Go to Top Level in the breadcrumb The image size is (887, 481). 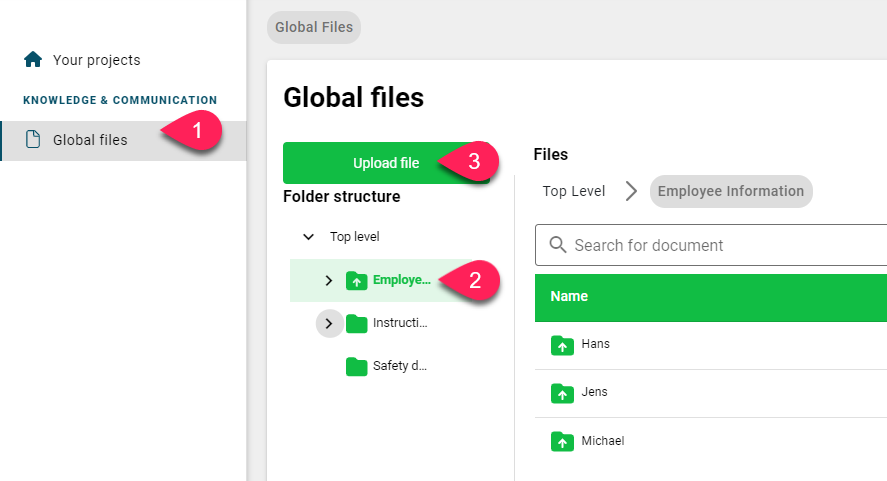coord(574,191)
